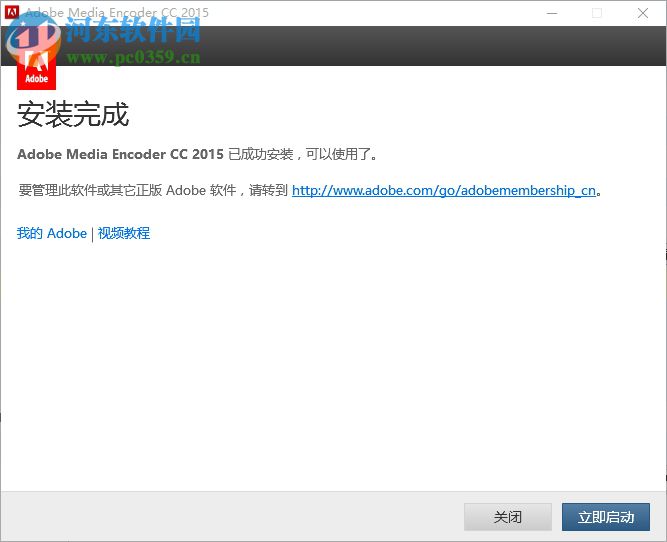The image size is (667, 542).
Task: Open the adobemembership_cn hyperlink
Action: [444, 190]
